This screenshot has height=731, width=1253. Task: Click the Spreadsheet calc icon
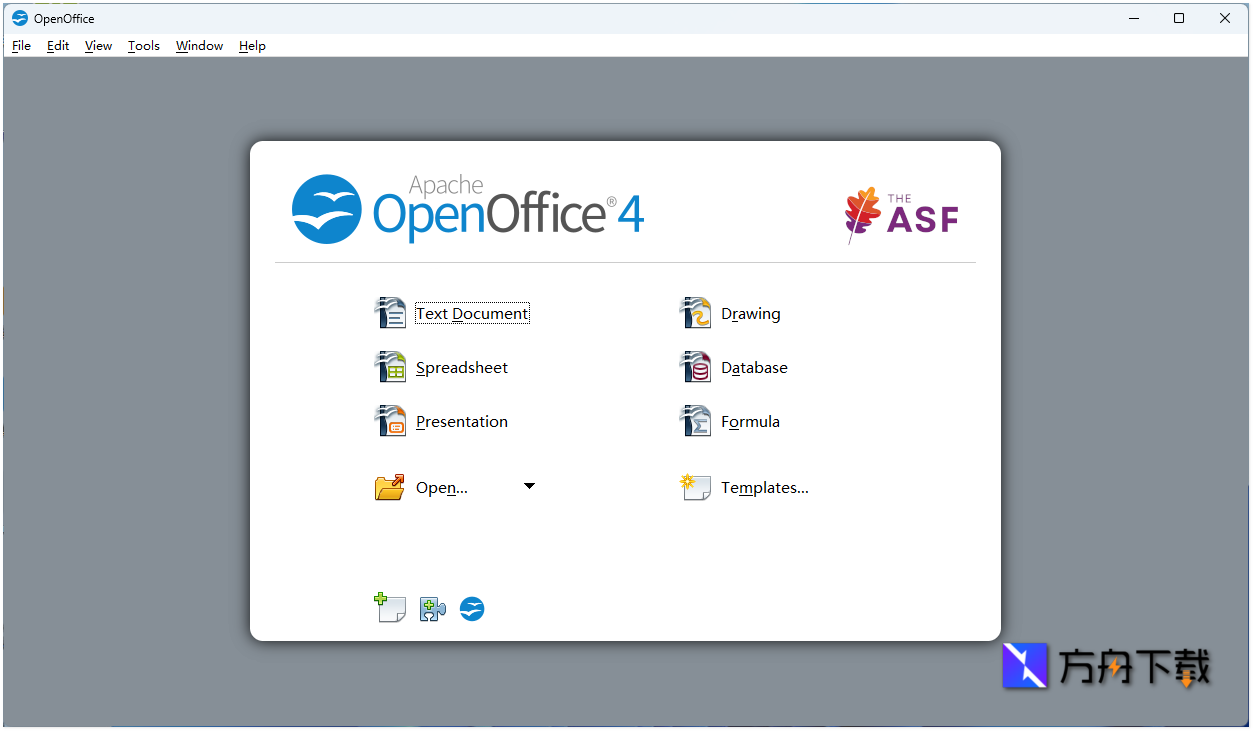point(390,367)
